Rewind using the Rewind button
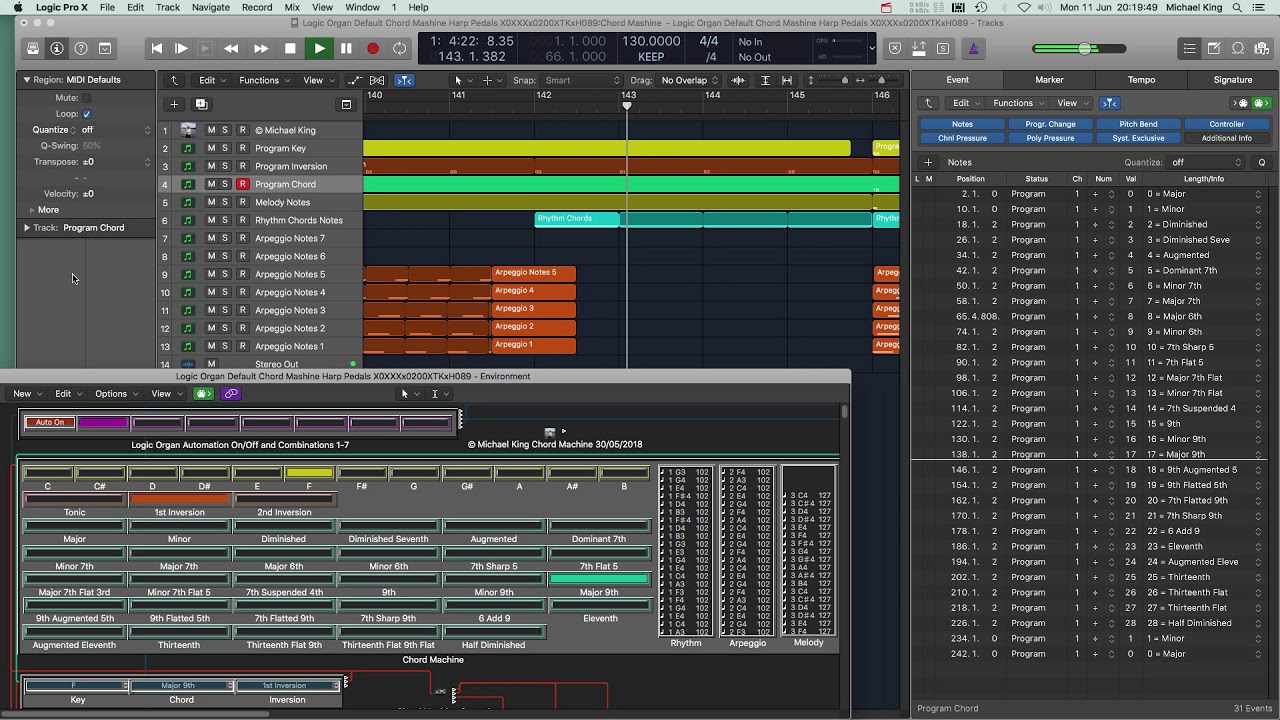This screenshot has width=1280, height=720. coord(231,48)
